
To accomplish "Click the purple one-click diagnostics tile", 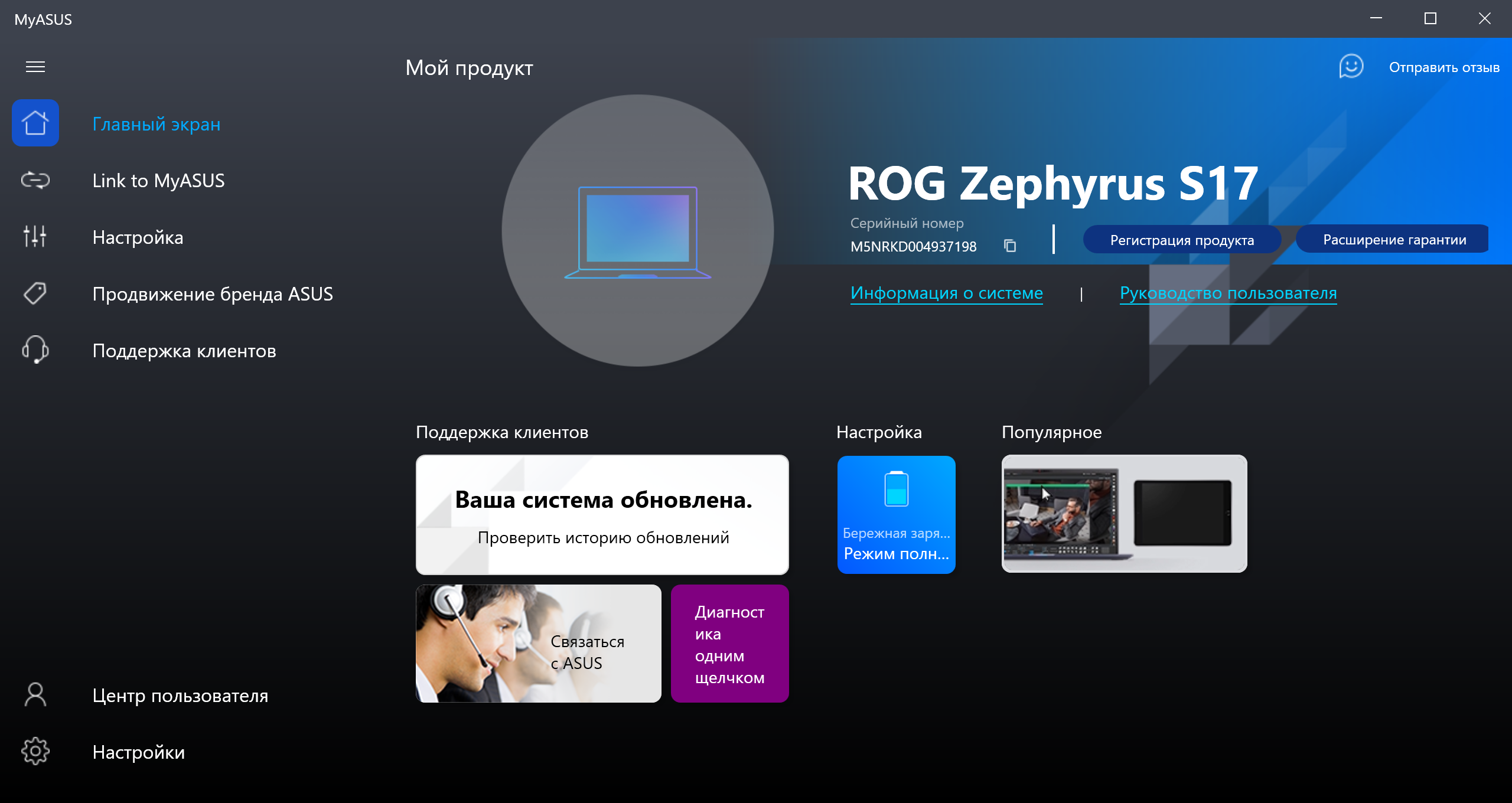I will click(729, 644).
